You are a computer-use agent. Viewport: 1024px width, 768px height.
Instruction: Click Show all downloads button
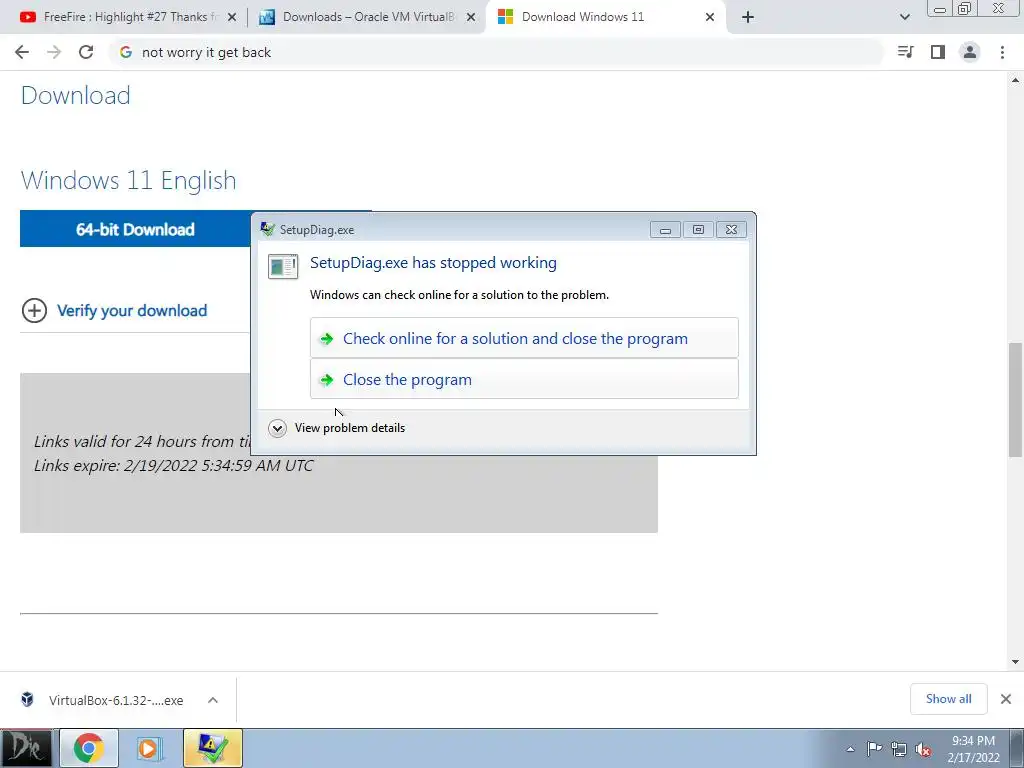point(948,699)
